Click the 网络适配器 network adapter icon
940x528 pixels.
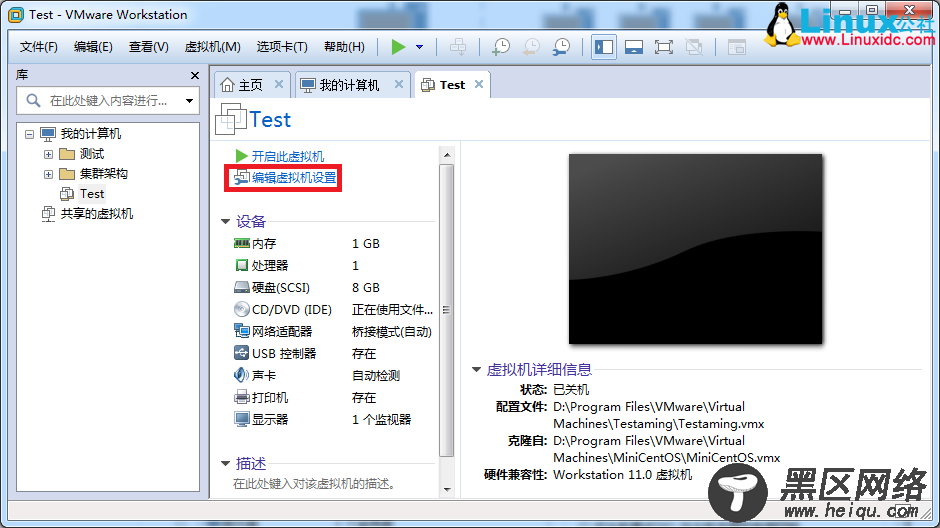coord(242,331)
